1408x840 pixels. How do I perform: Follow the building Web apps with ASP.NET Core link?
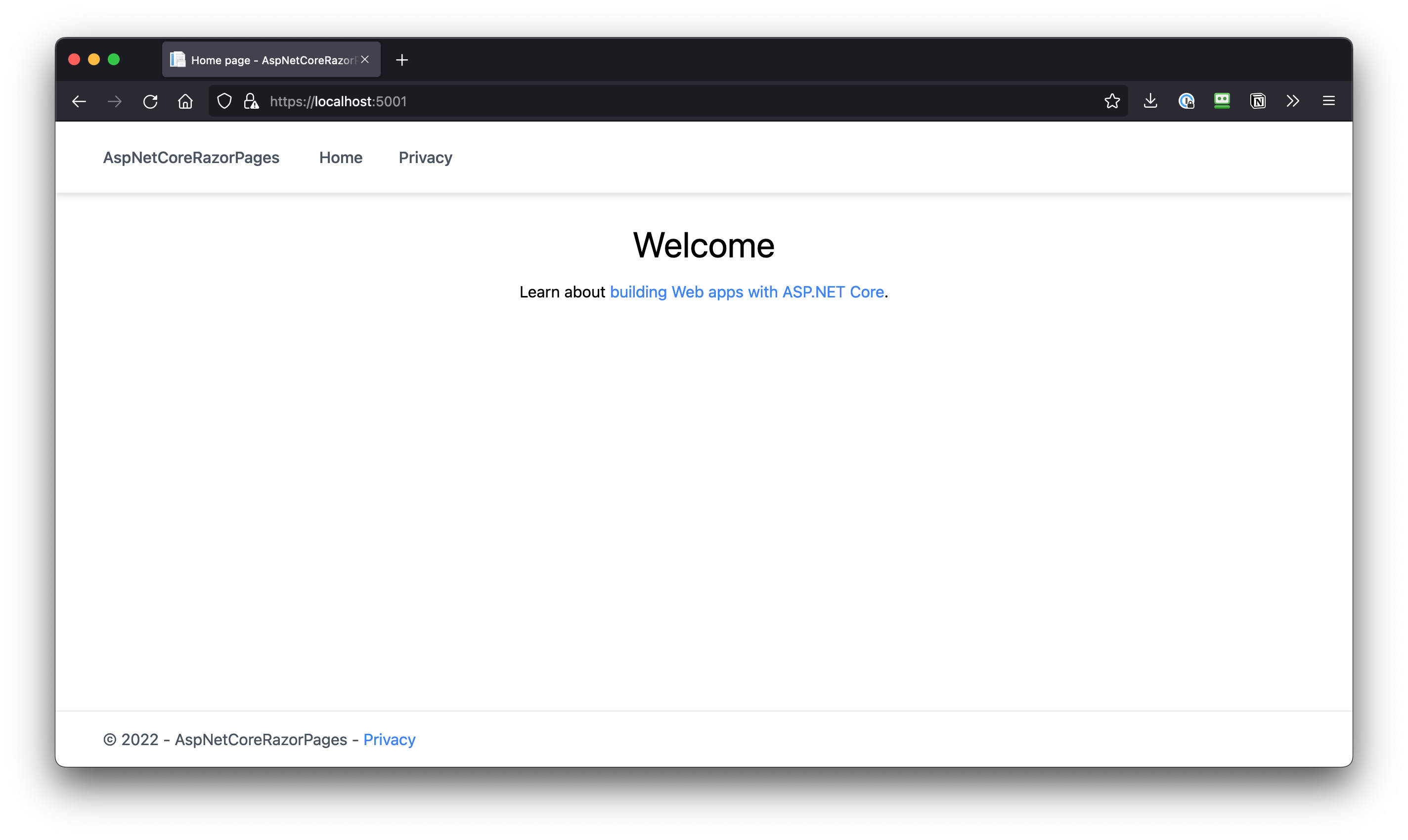(x=747, y=292)
